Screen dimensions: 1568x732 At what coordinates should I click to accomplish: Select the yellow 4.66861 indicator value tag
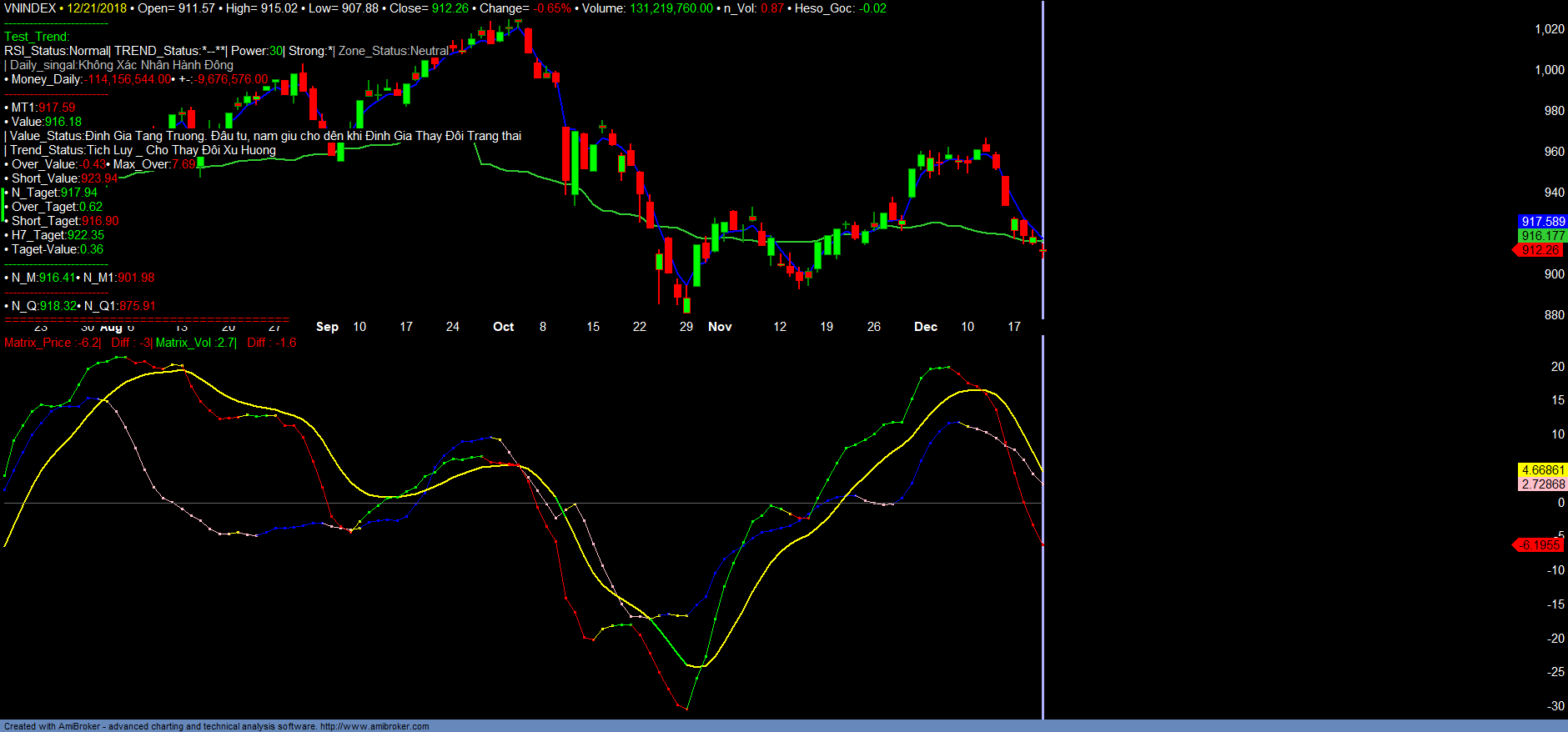coord(1542,470)
